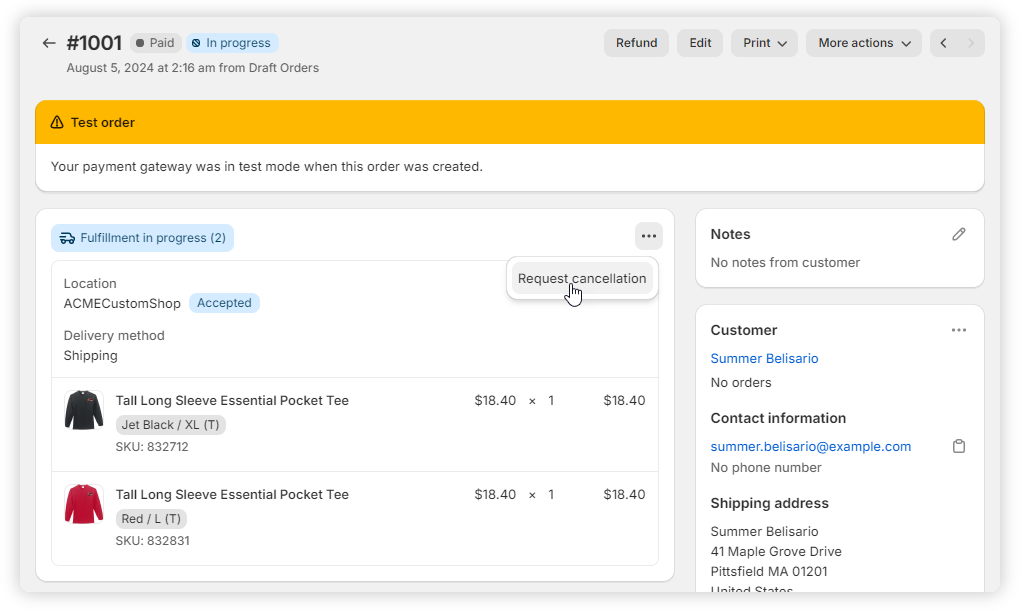The height and width of the screenshot is (611, 1027).
Task: Open the Customer section three-dot menu
Action: click(x=959, y=330)
